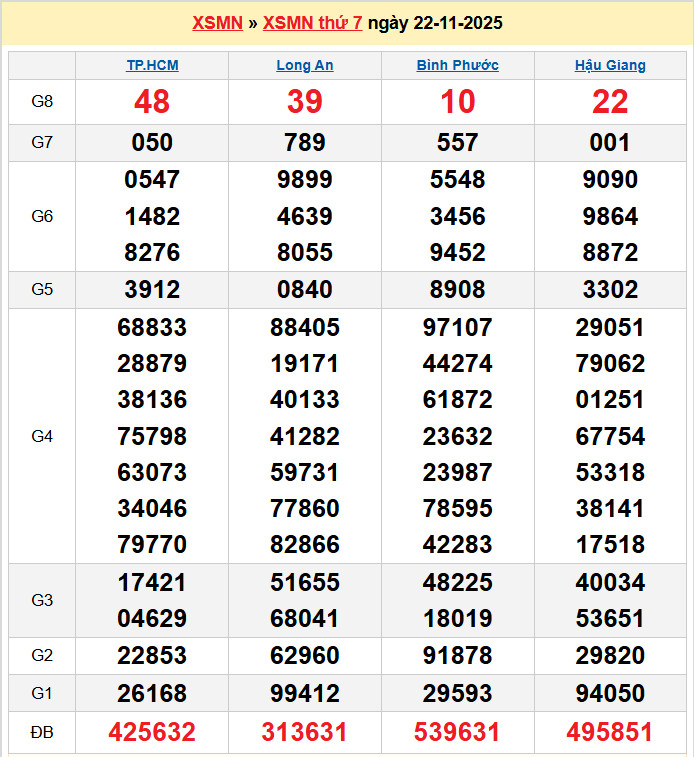Select the Bình Phước column header link
Screen dimensions: 694x757
[457, 65]
